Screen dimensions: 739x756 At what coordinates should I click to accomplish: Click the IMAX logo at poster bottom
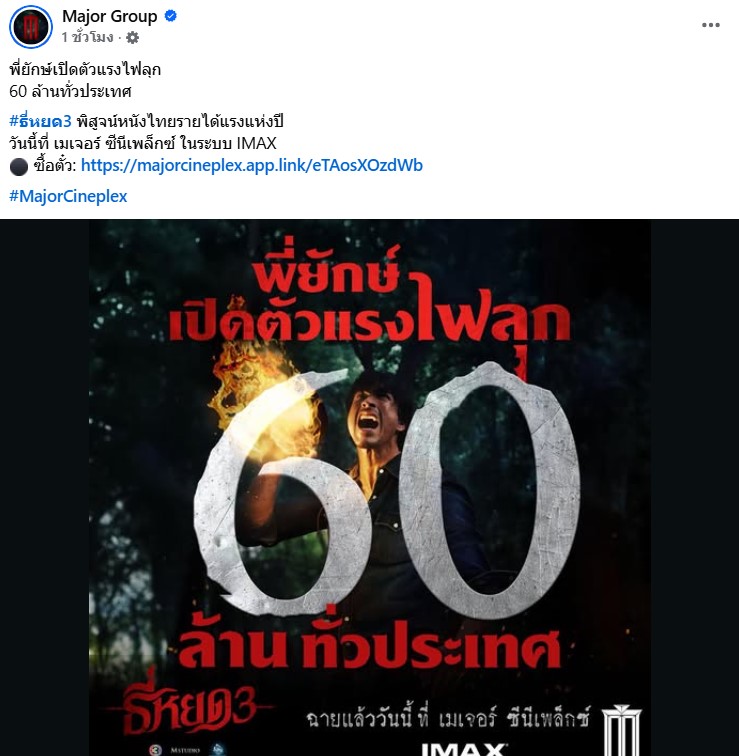(464, 749)
